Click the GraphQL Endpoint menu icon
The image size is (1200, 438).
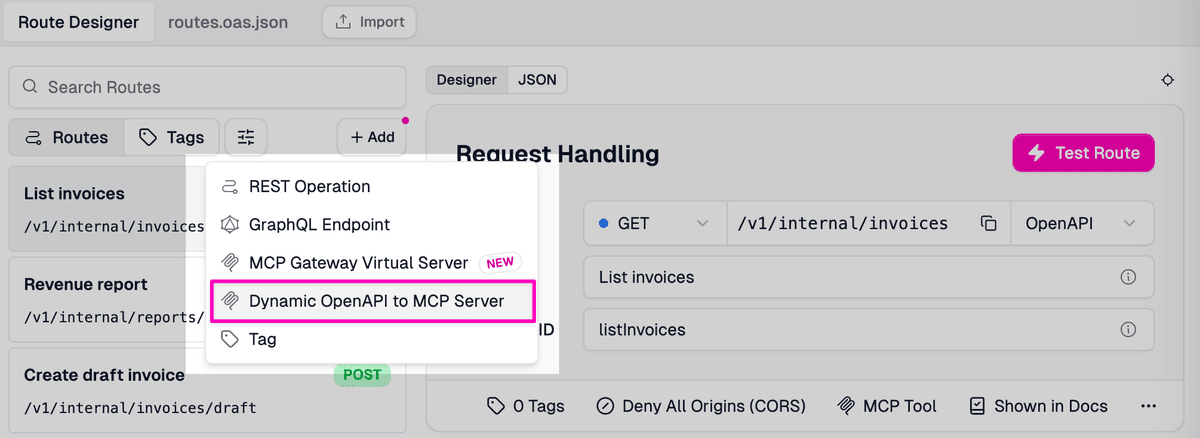(x=230, y=225)
